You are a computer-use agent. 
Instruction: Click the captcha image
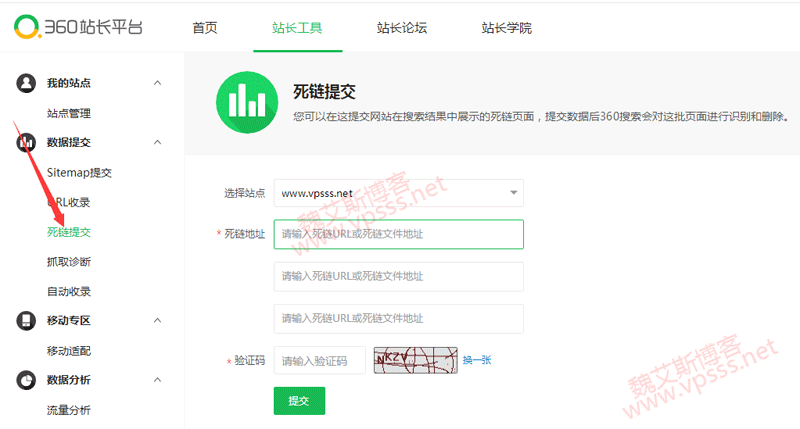point(414,360)
